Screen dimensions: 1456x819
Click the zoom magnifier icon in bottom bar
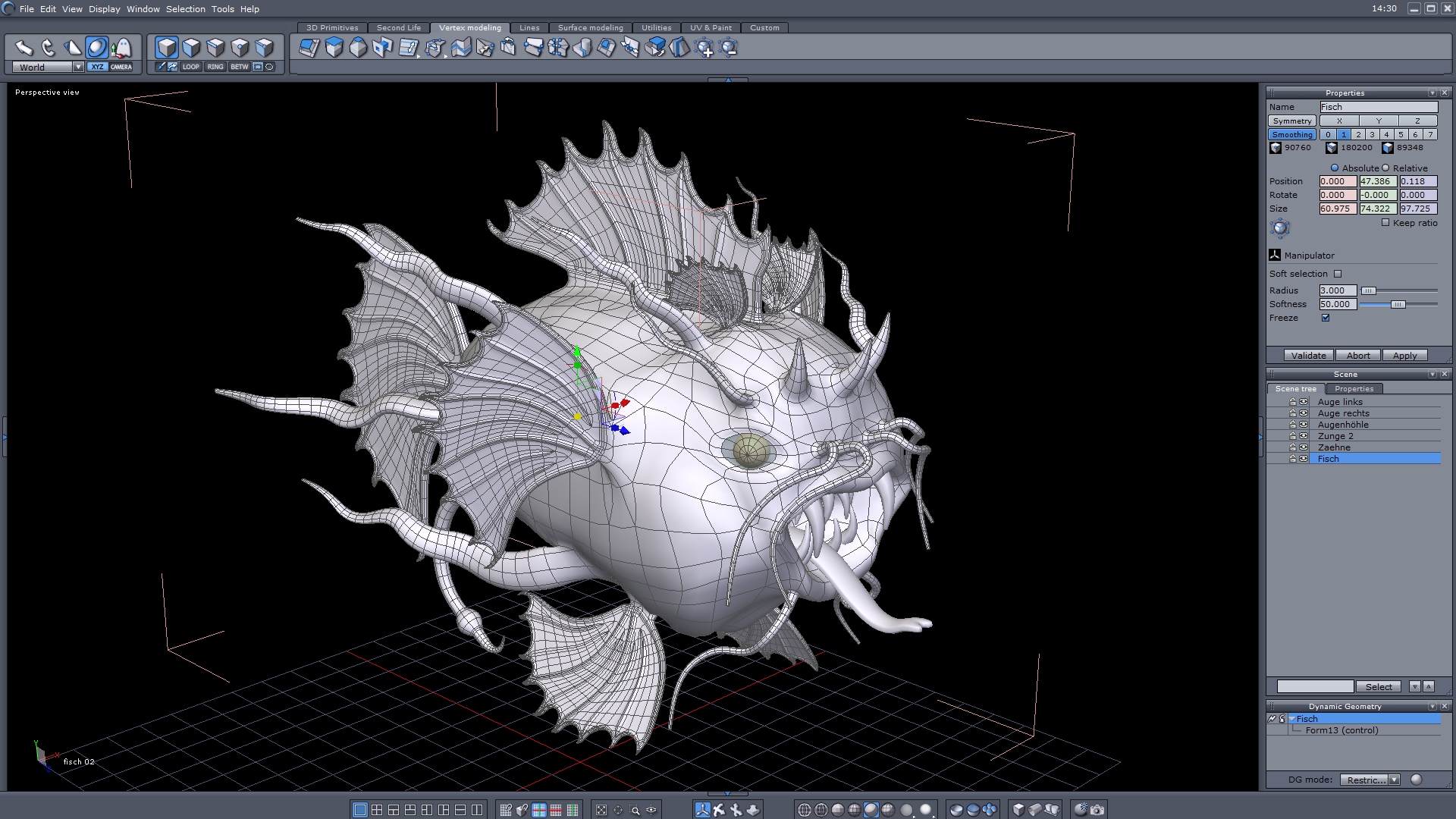[635, 810]
